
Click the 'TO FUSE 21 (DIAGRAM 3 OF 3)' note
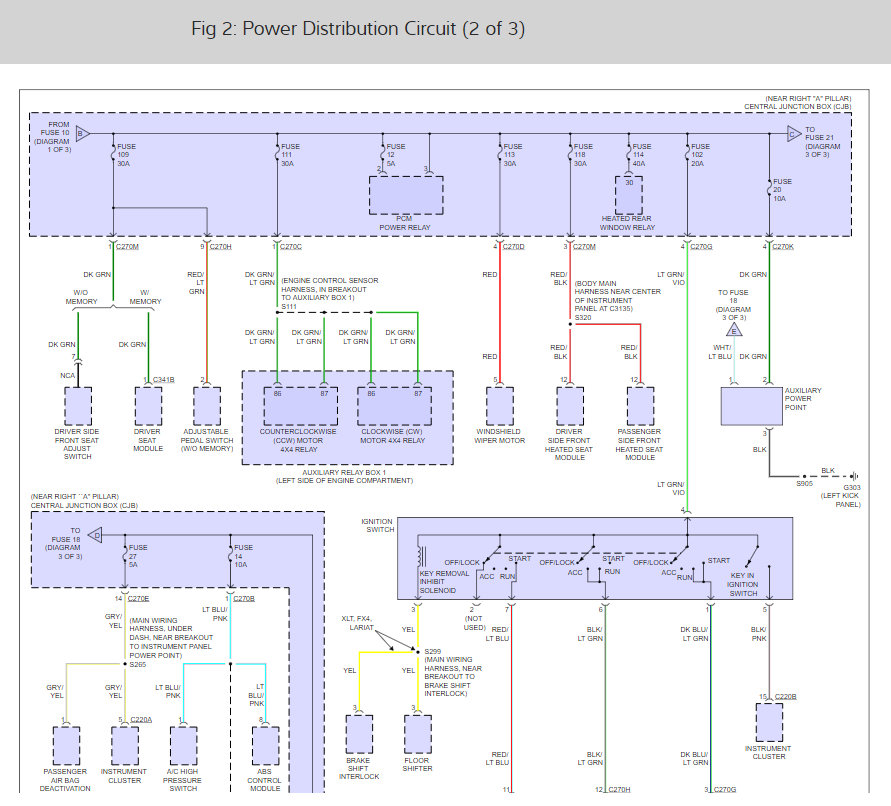(822, 142)
